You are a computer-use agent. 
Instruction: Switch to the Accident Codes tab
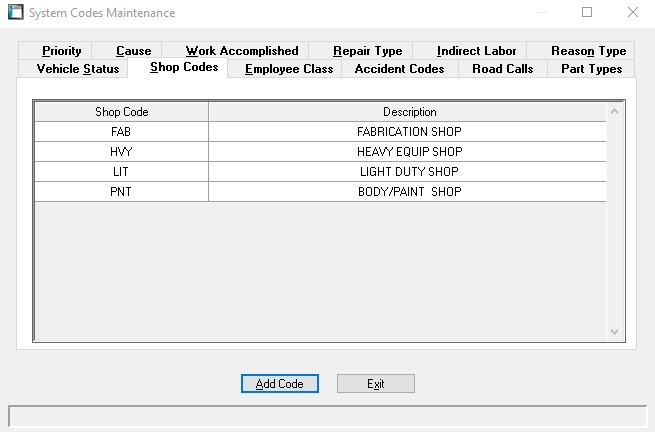(x=400, y=69)
